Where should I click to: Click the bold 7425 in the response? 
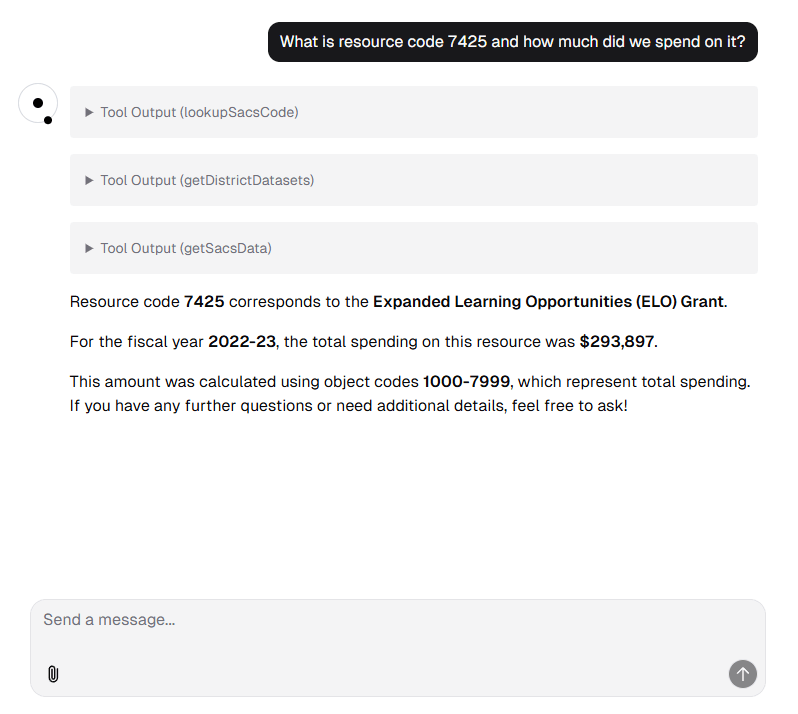pos(204,302)
